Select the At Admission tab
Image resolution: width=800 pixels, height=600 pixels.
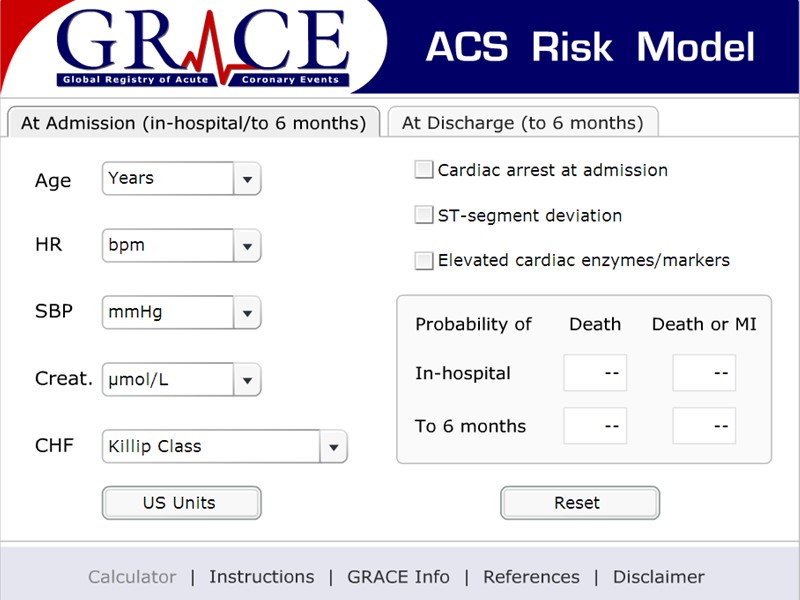(x=193, y=123)
